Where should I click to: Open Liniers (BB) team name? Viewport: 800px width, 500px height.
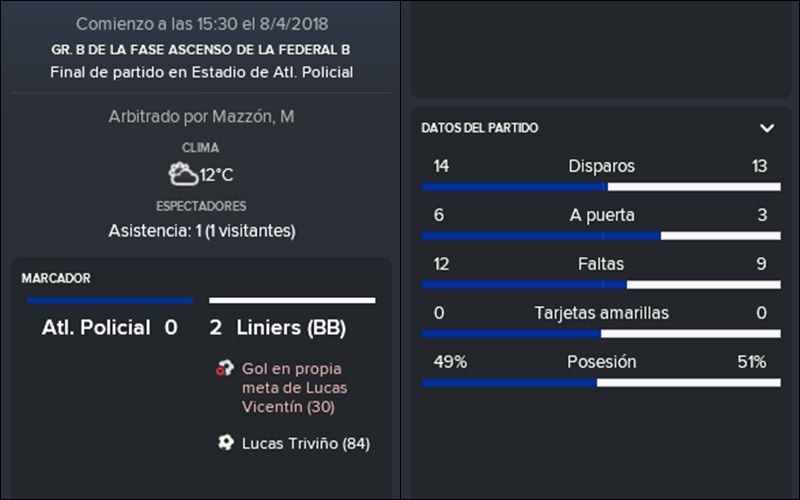pyautogui.click(x=291, y=328)
